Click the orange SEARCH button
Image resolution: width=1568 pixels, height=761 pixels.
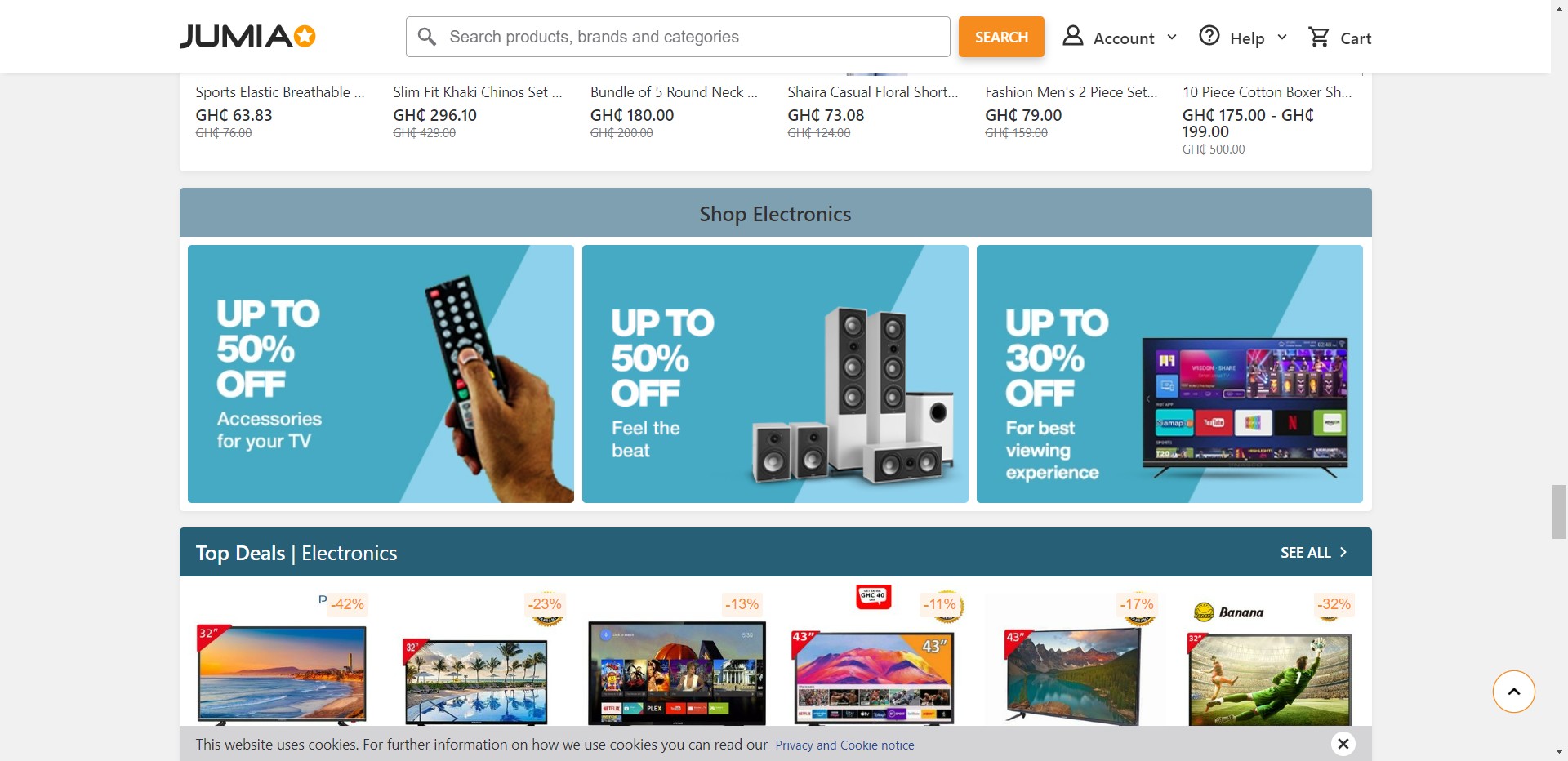click(x=1001, y=37)
